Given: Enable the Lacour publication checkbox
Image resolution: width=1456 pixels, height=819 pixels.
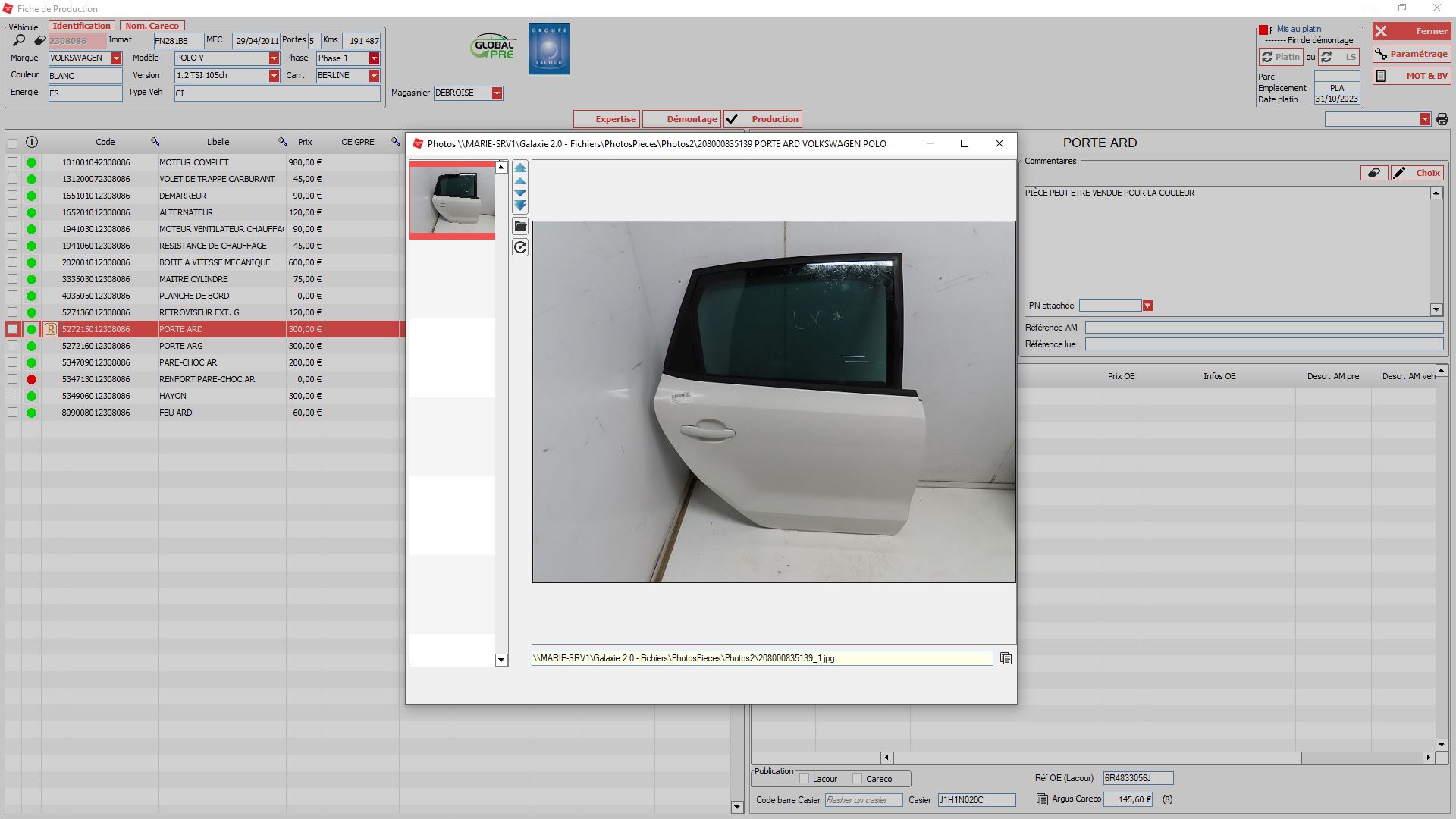Looking at the screenshot, I should (804, 779).
